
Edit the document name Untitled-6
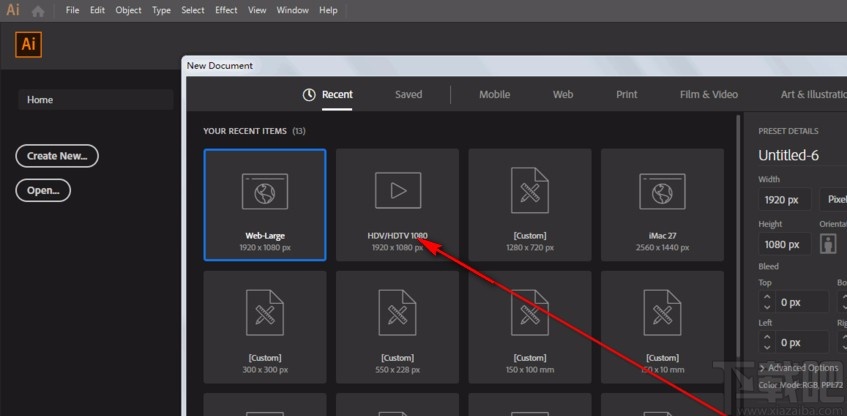pyautogui.click(x=789, y=156)
